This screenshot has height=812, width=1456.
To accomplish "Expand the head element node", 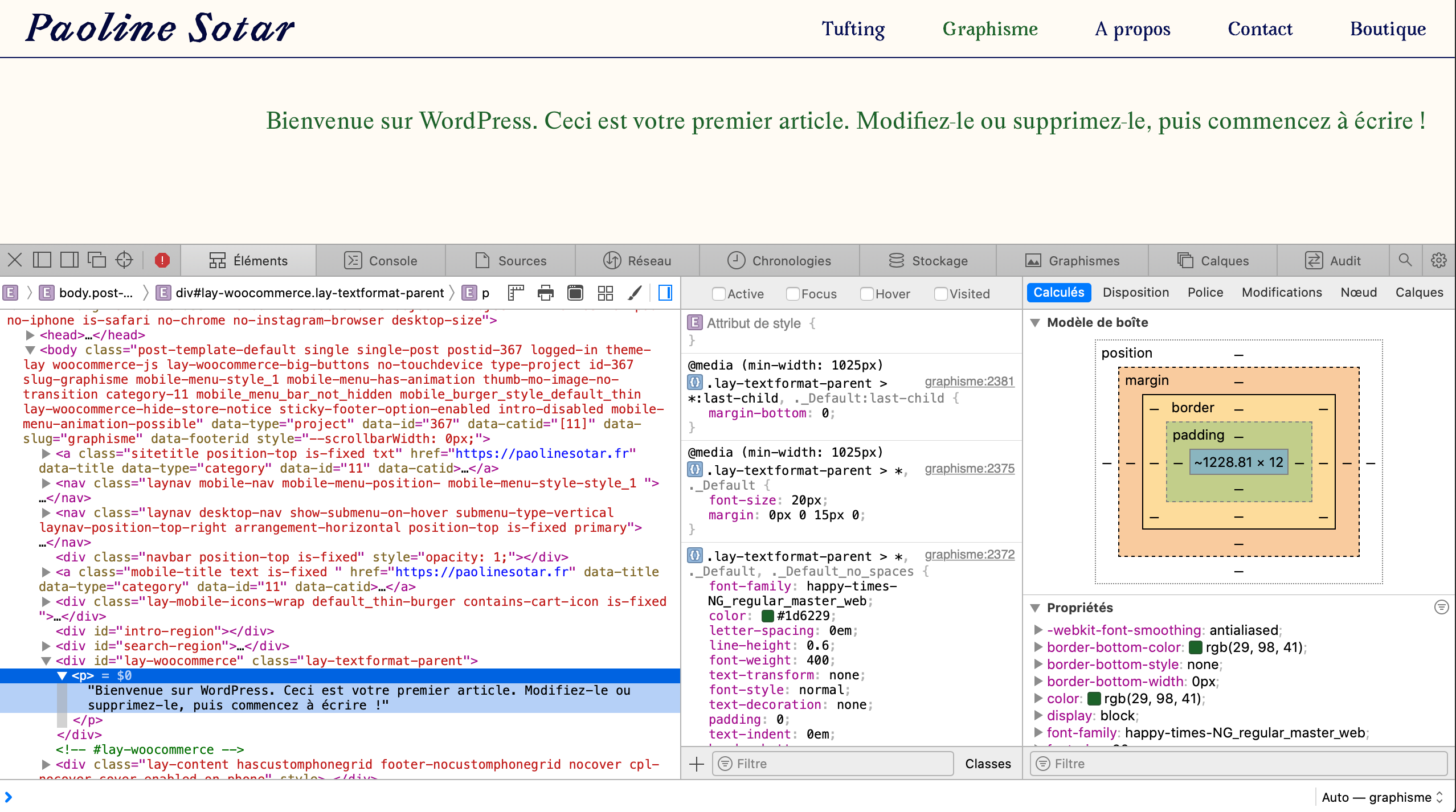I will [30, 335].
